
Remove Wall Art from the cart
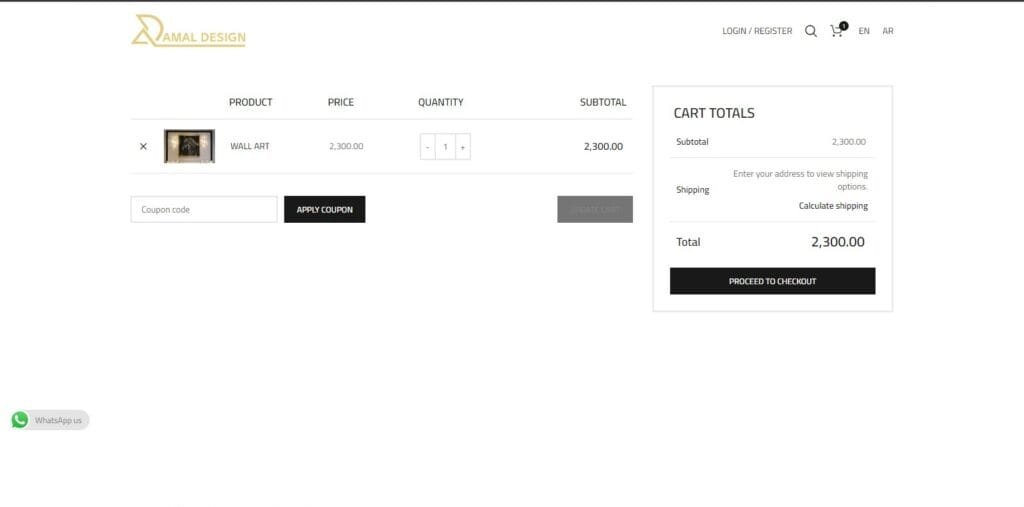click(x=143, y=146)
